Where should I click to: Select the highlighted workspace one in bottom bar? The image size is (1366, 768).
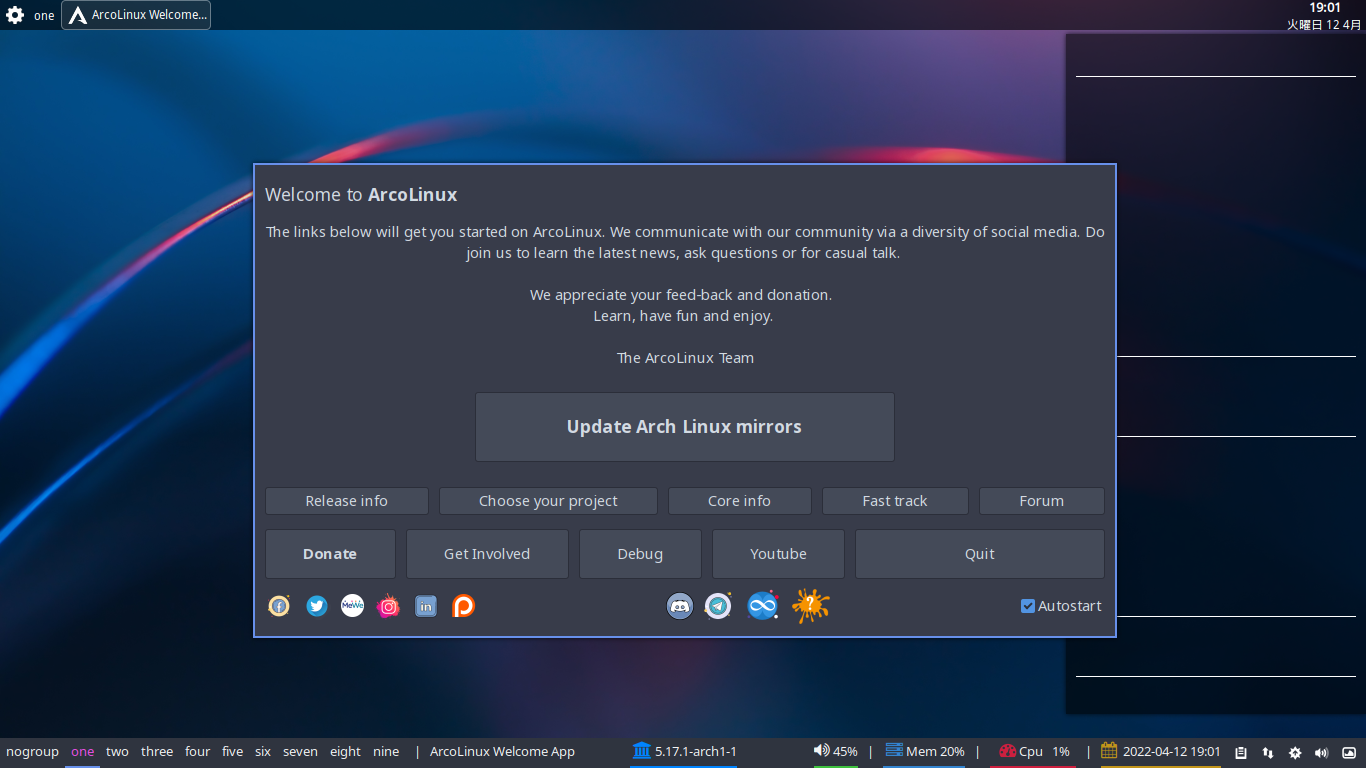(83, 752)
